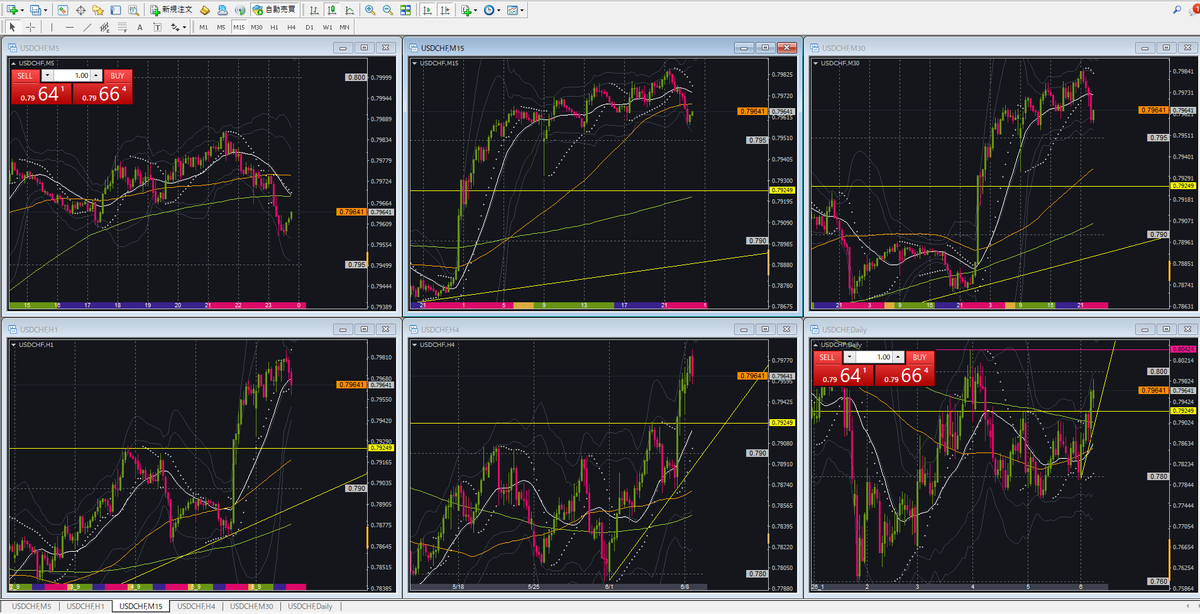Select the equidistant channel tool
Screen dimensions: 1200x614
(104, 27)
